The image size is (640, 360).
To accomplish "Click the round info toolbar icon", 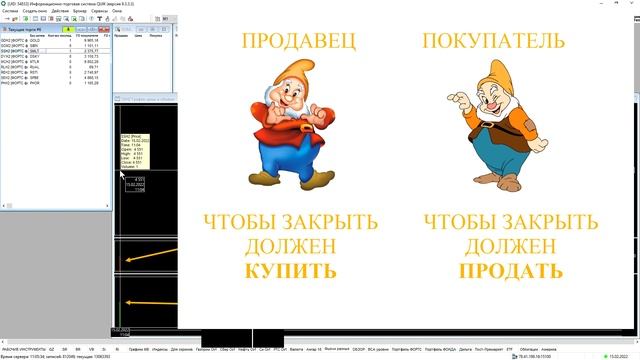I will [x=91, y=19].
